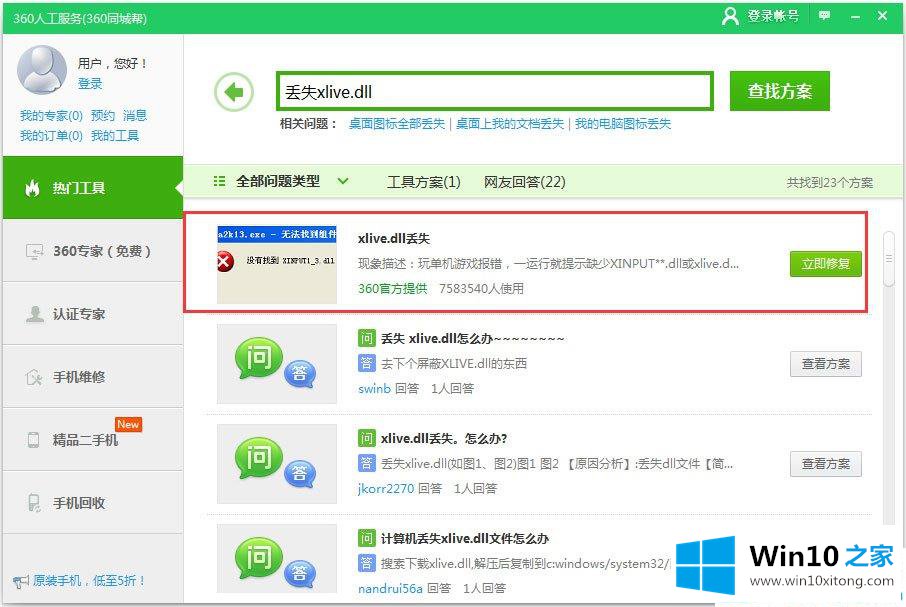Open the 预约 link
The height and width of the screenshot is (607, 906).
click(x=103, y=116)
